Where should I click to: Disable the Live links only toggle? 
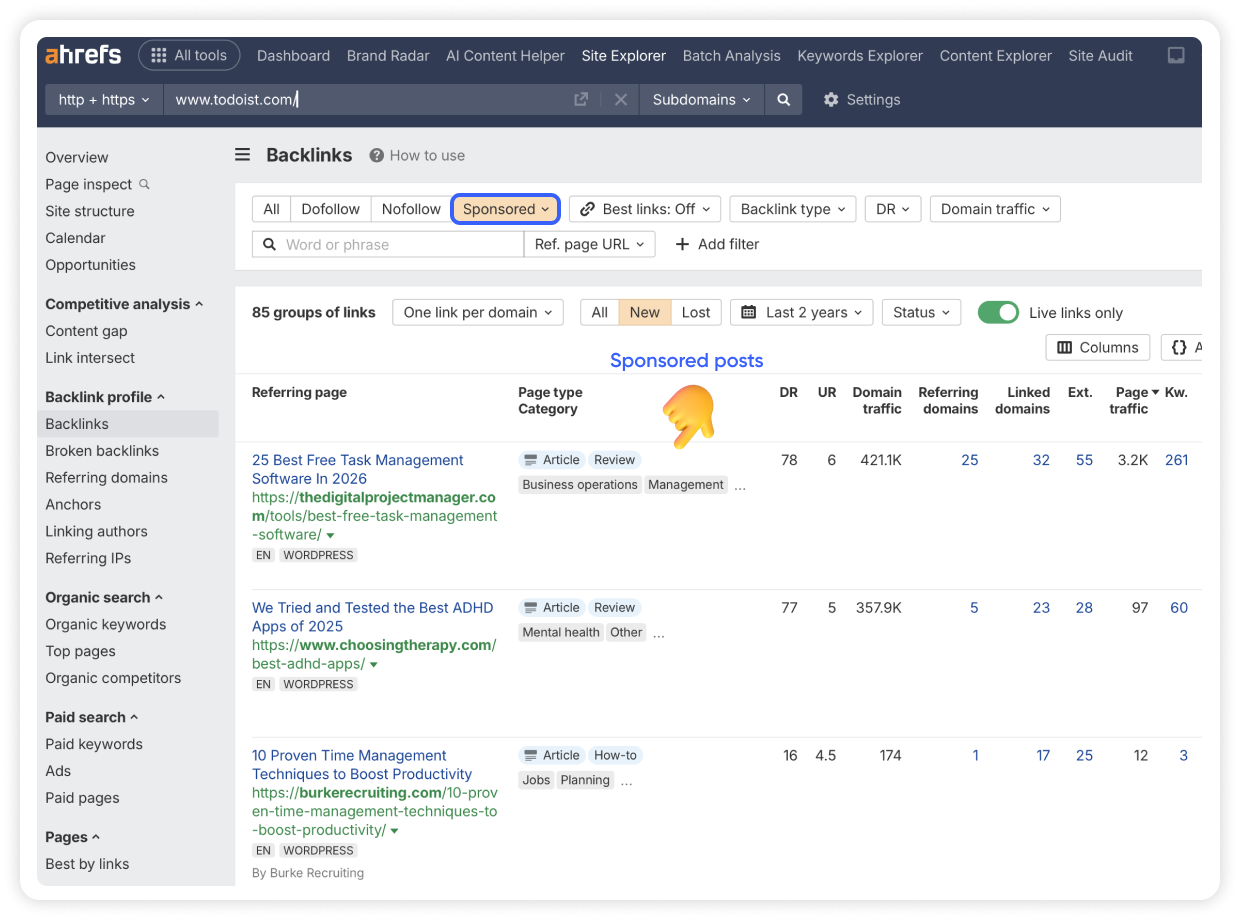[997, 312]
